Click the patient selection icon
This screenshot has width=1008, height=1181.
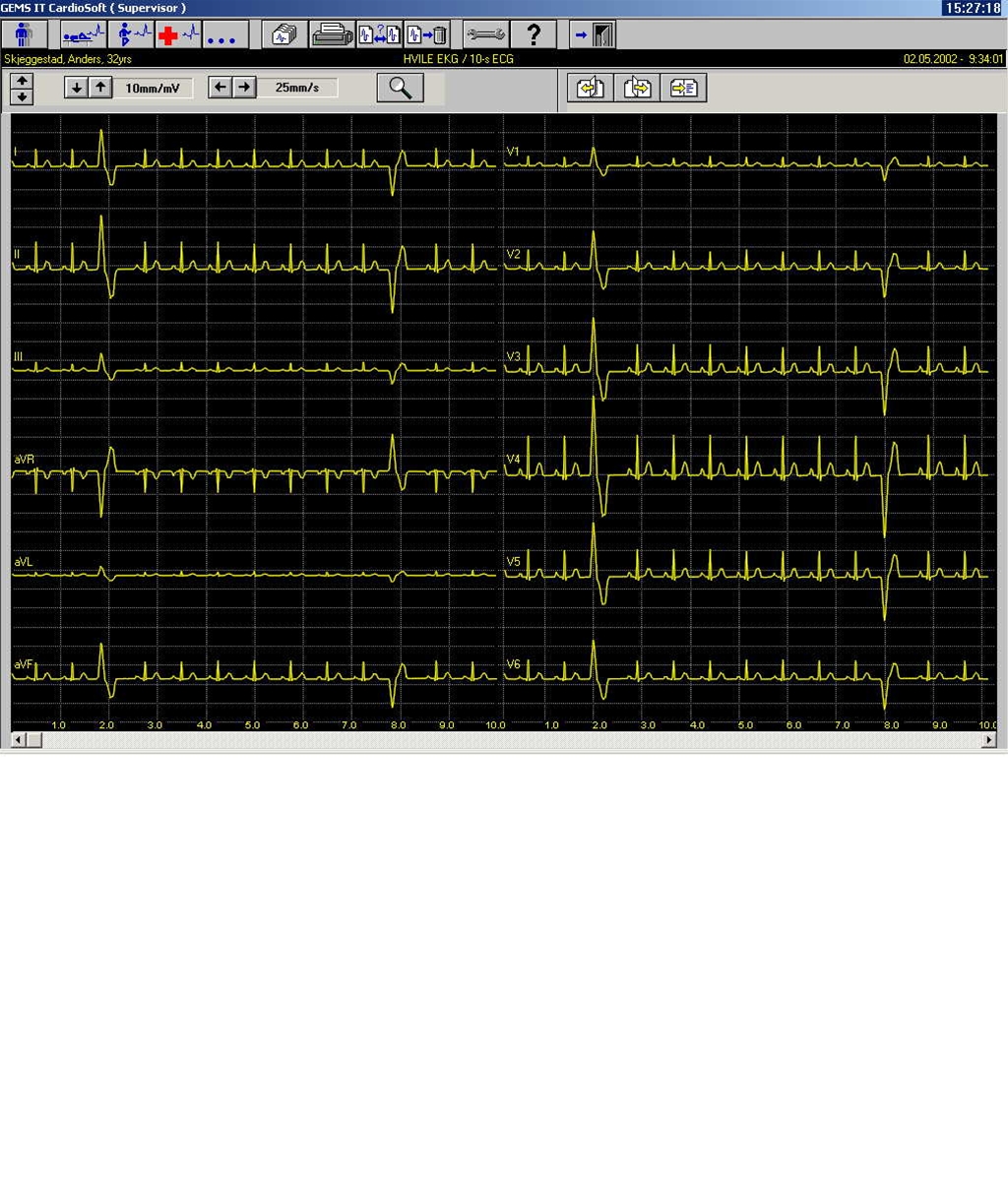tap(24, 35)
